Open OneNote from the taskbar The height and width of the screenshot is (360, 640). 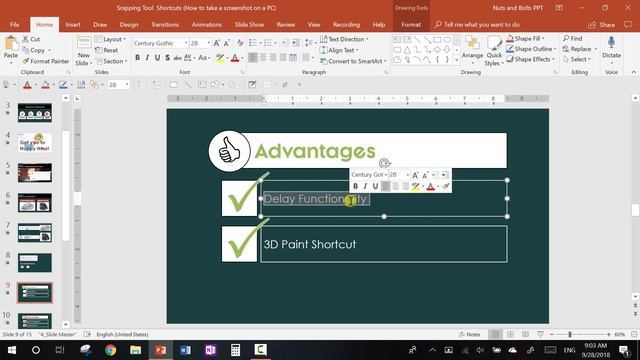tap(210, 350)
